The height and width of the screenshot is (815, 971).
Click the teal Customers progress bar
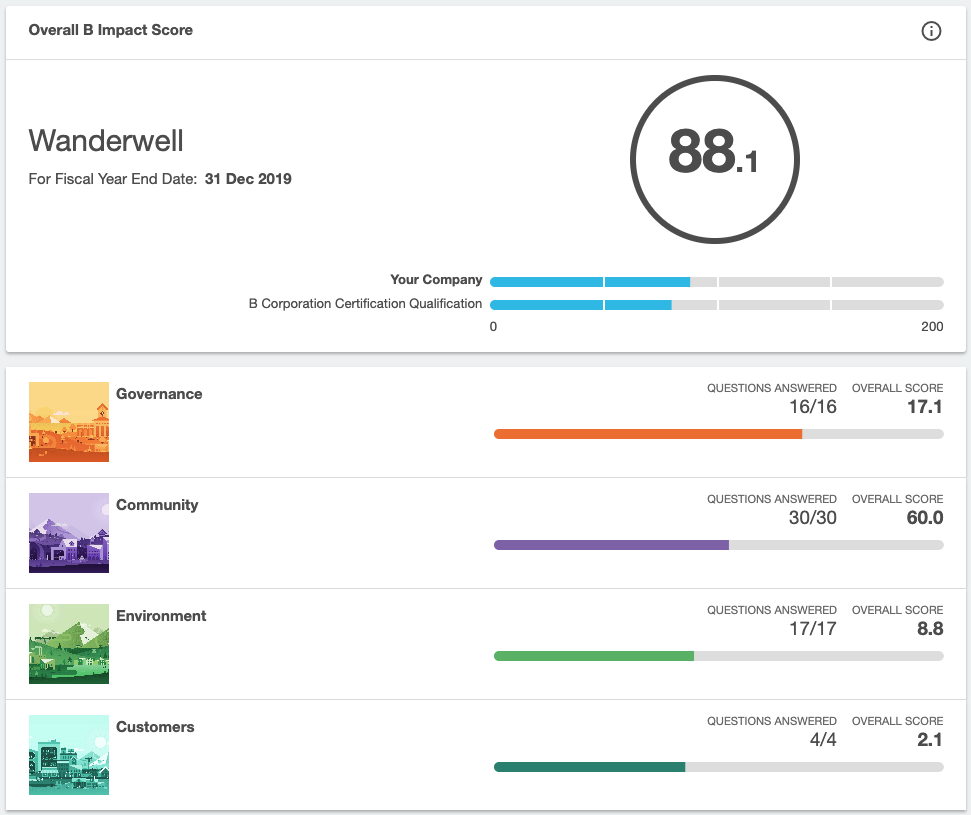tap(589, 767)
